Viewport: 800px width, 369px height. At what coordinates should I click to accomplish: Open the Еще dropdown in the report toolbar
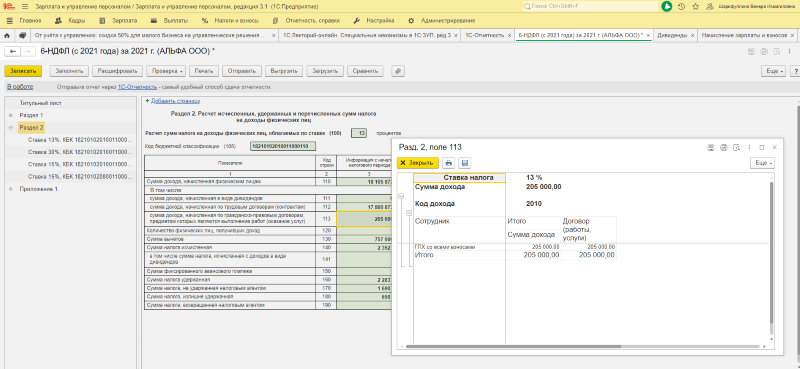(x=773, y=71)
